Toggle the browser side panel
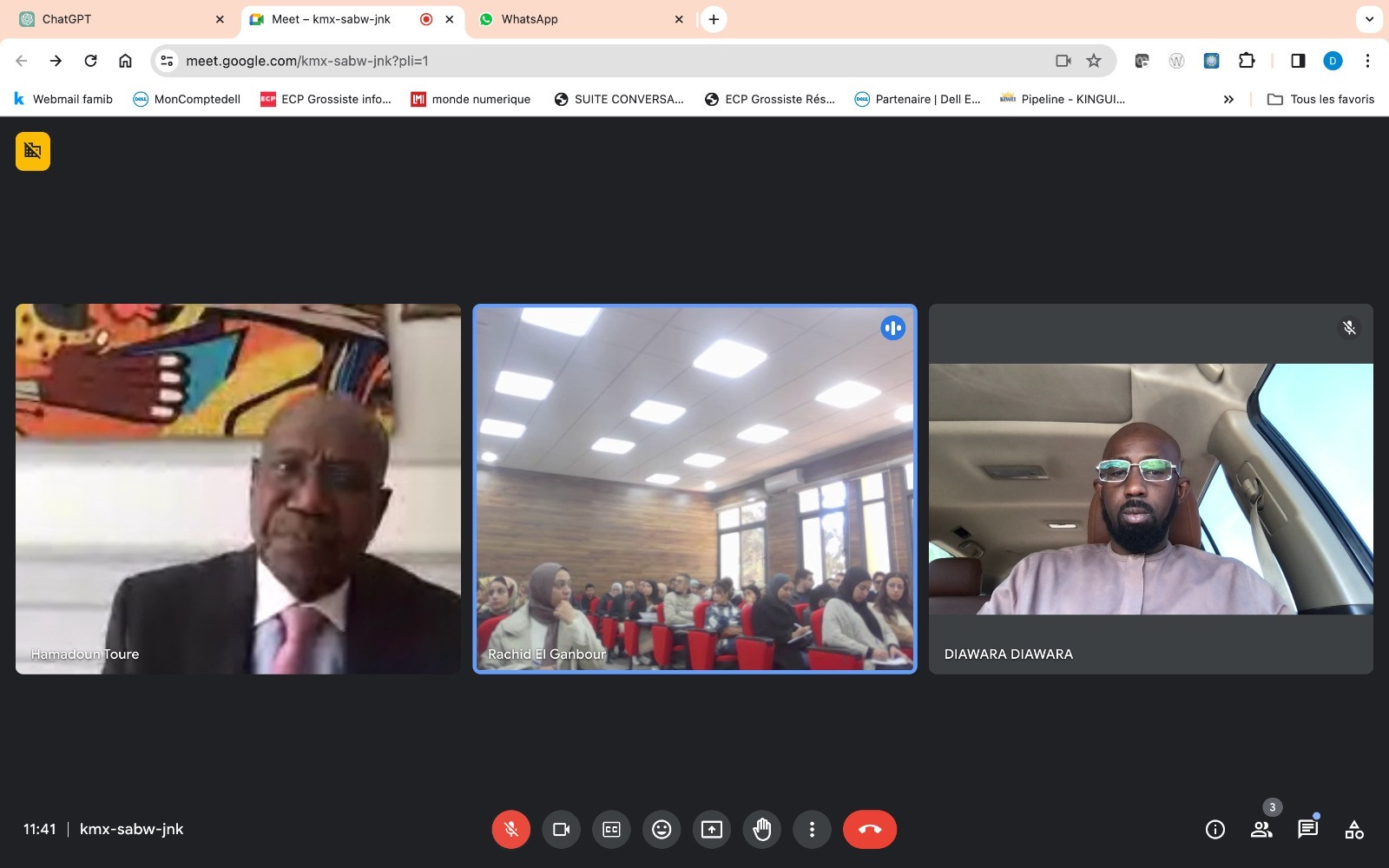This screenshot has height=868, width=1389. 1298,61
